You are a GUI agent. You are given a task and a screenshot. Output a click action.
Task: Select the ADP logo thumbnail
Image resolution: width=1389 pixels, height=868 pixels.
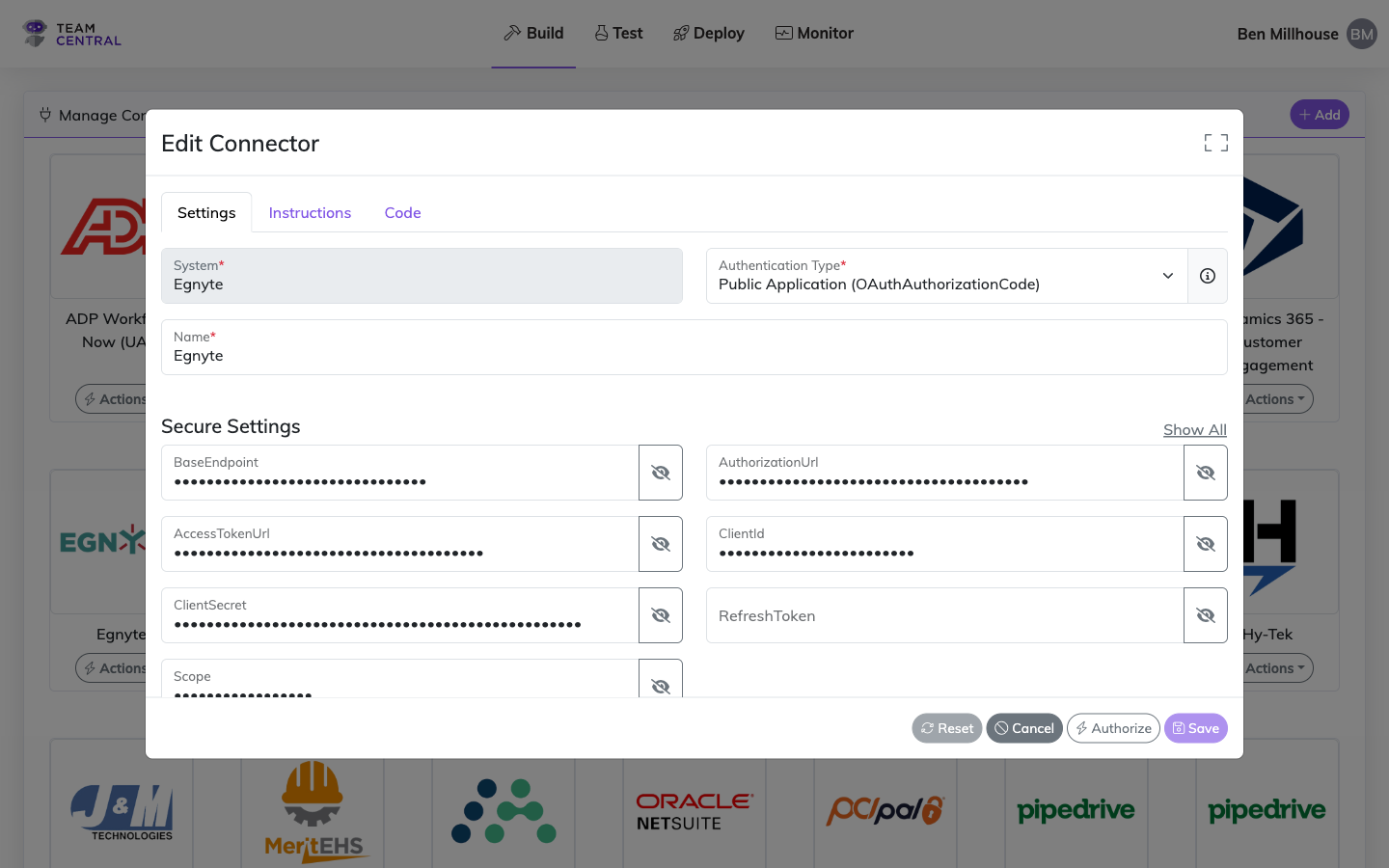click(103, 227)
